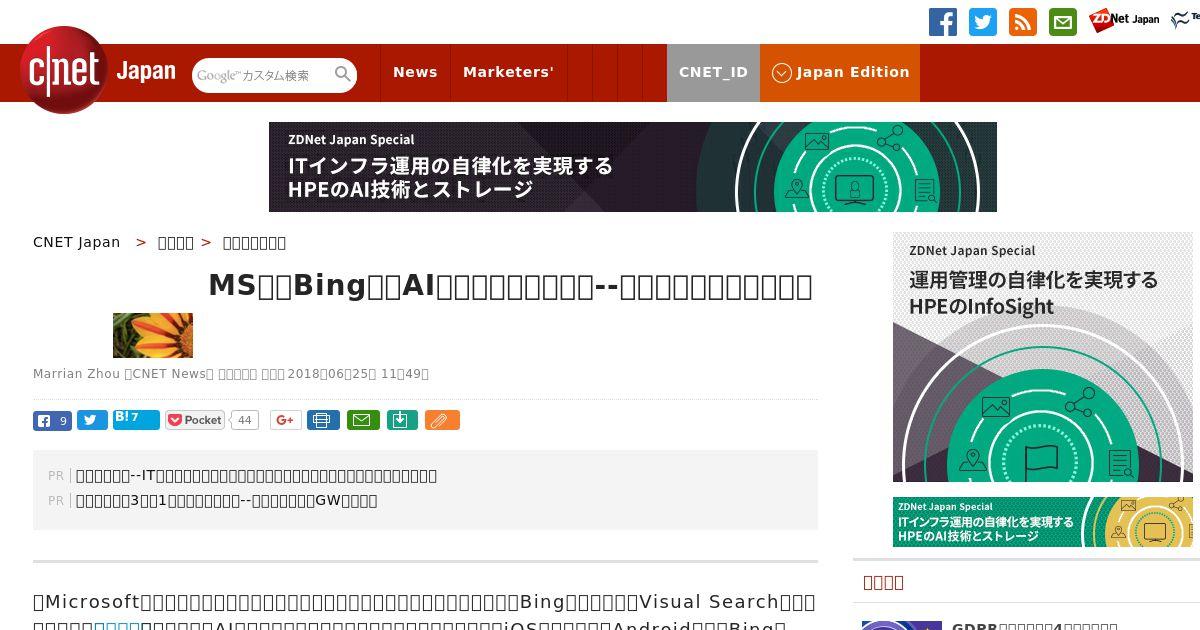
Task: Open the HPE AI storage top banner ad
Action: click(x=632, y=167)
